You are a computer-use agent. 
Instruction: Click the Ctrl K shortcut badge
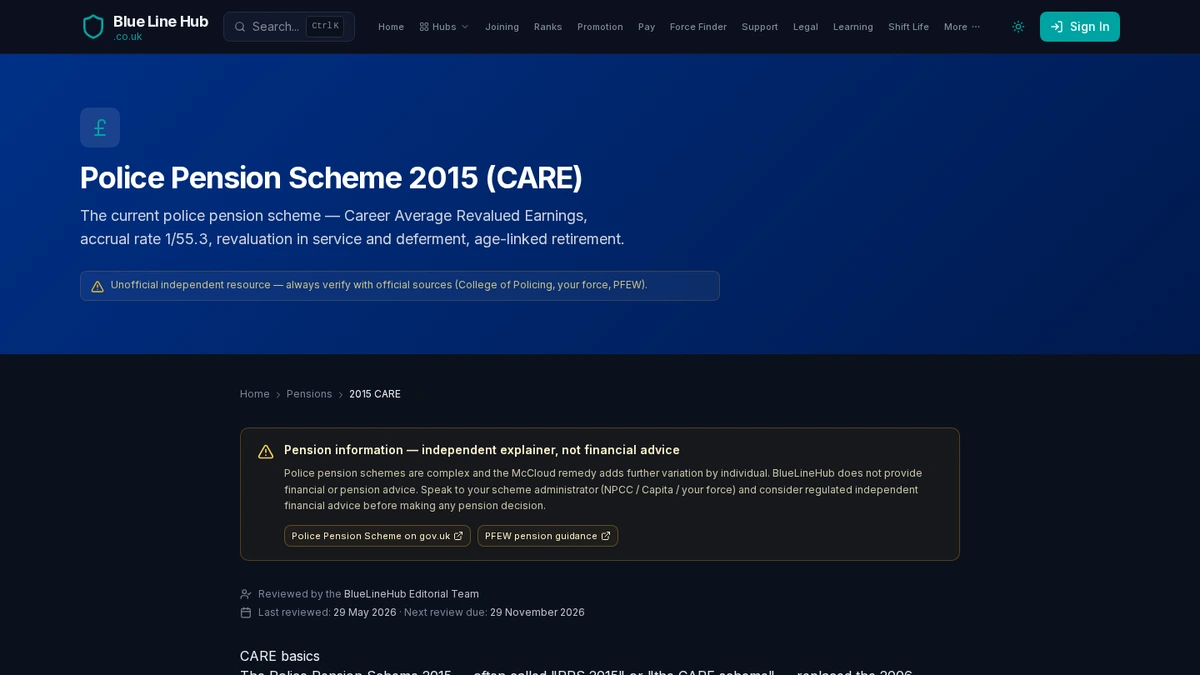pyautogui.click(x=325, y=27)
